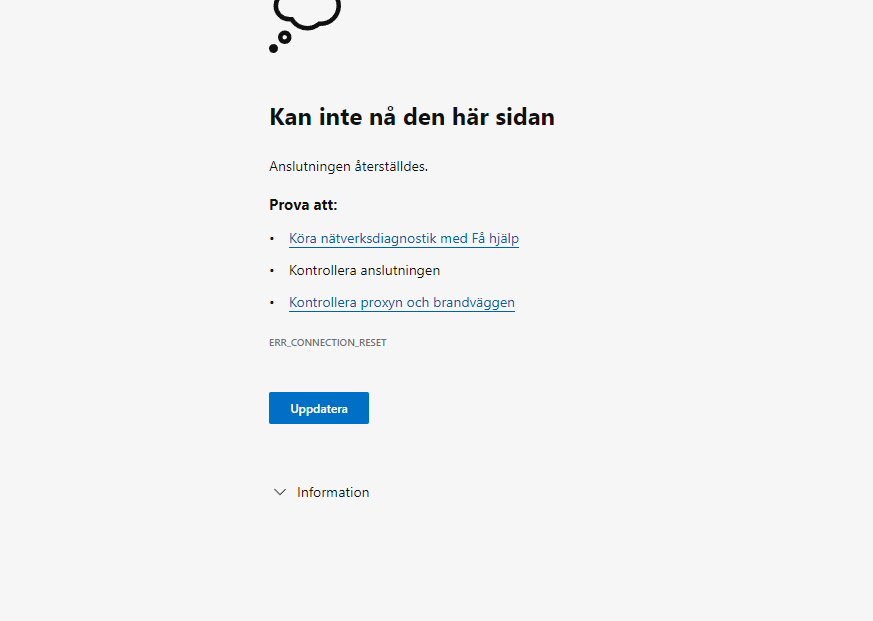Expand the Information section chevron

280,492
